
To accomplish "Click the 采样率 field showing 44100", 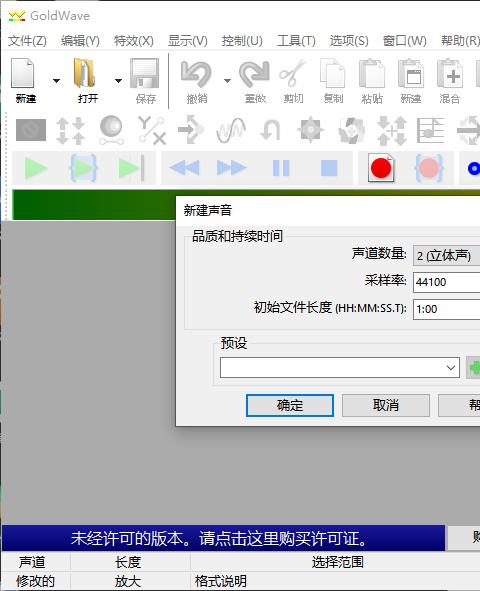I will click(x=446, y=282).
